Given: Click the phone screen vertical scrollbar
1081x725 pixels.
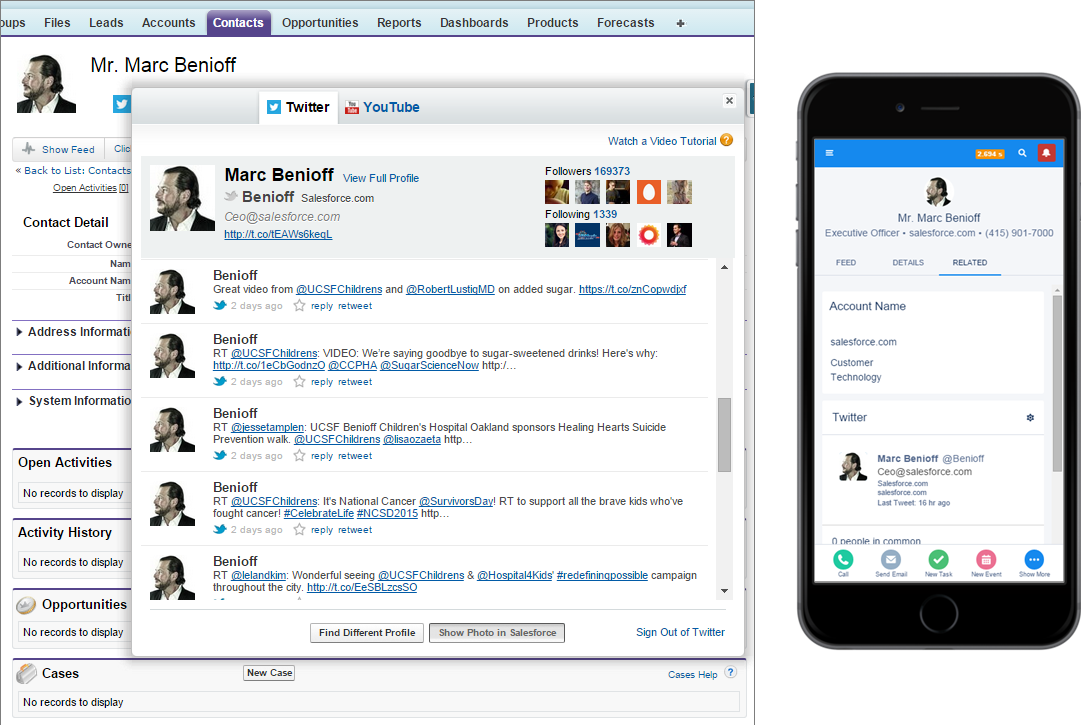Looking at the screenshot, I should click(x=1057, y=383).
